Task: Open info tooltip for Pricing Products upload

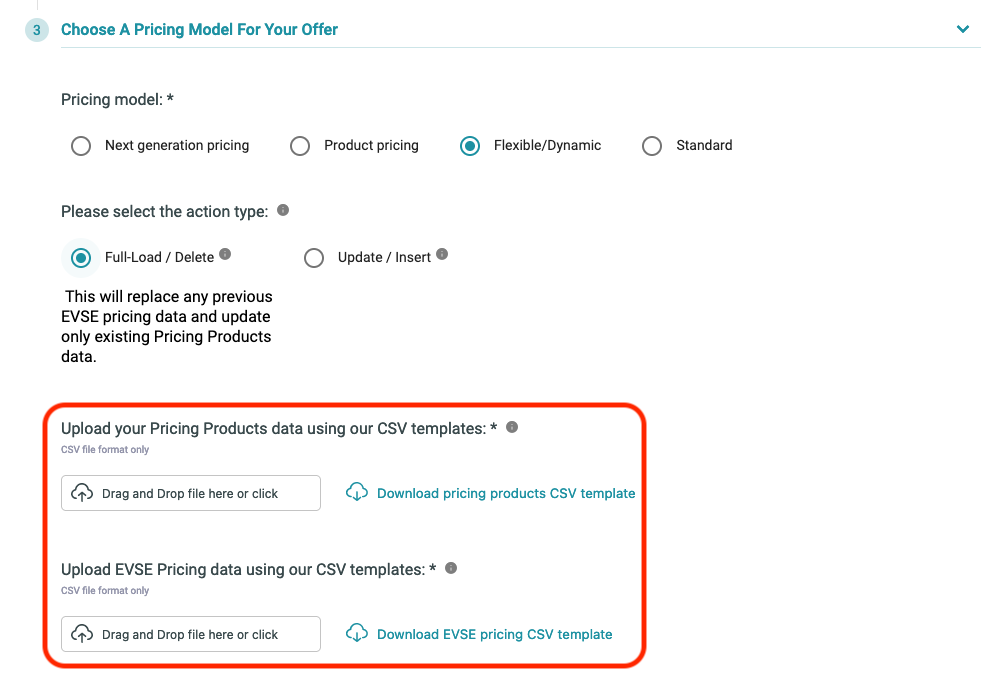Action: pyautogui.click(x=512, y=428)
